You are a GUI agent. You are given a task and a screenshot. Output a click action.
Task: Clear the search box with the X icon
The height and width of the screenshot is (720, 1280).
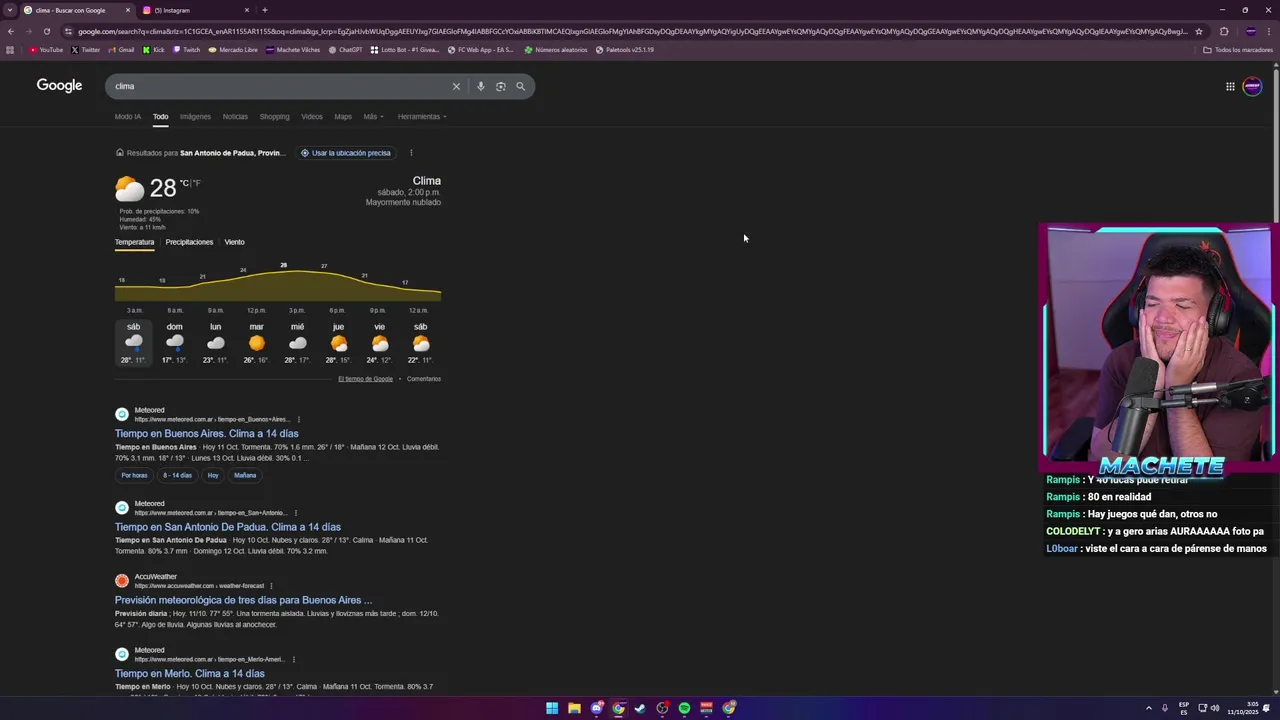pos(456,86)
